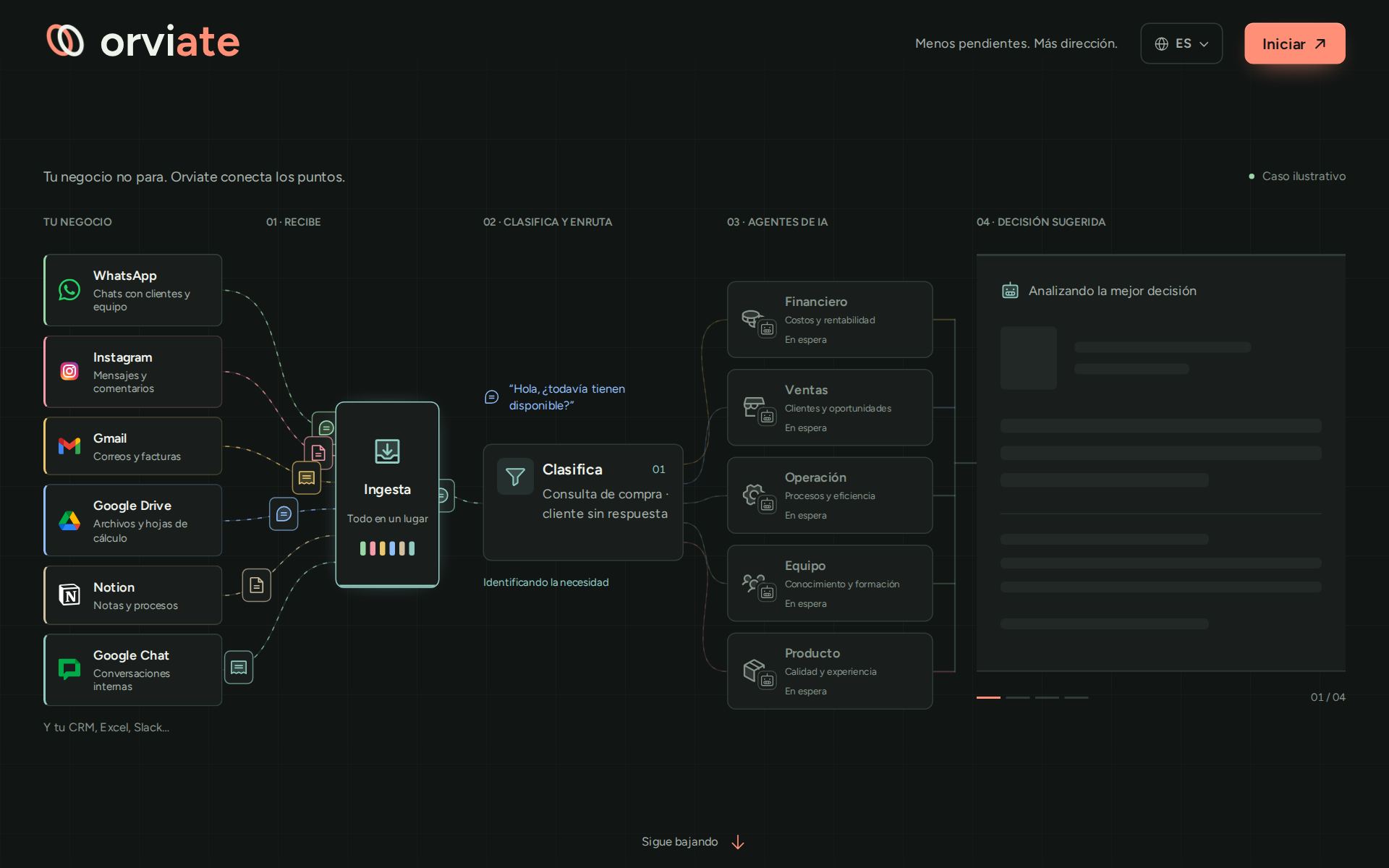Click the "Costos y rentabilidad" text in Financiero card
This screenshot has height=868, width=1389.
point(830,320)
